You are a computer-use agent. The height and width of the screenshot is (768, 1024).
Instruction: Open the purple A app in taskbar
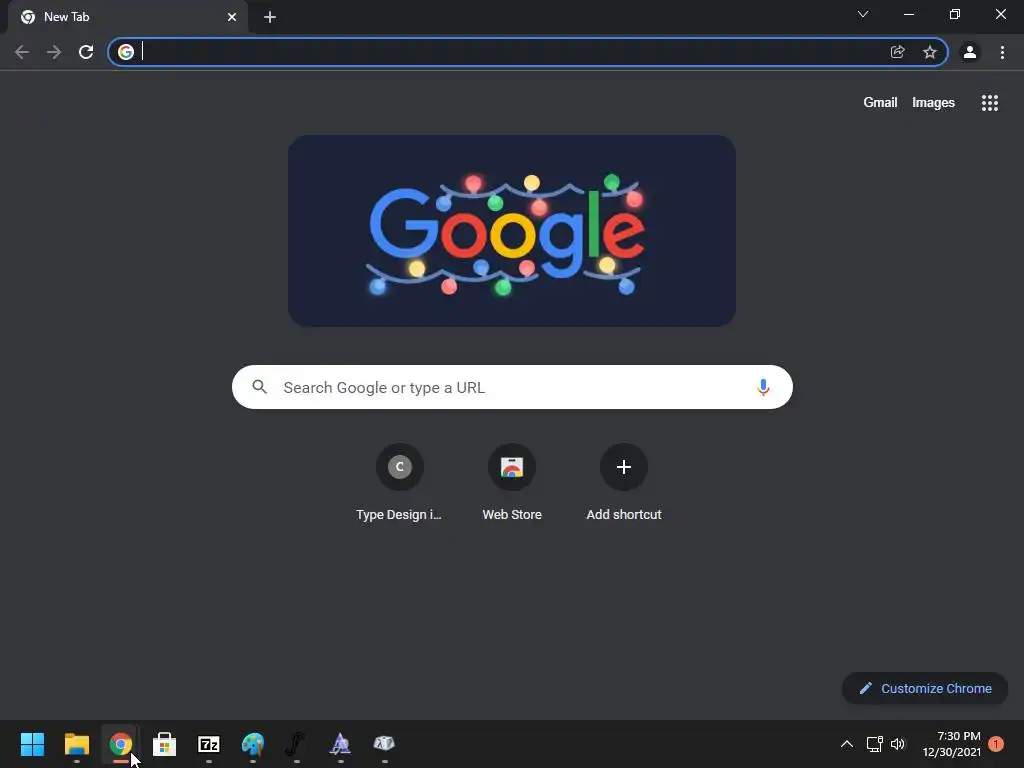click(340, 744)
